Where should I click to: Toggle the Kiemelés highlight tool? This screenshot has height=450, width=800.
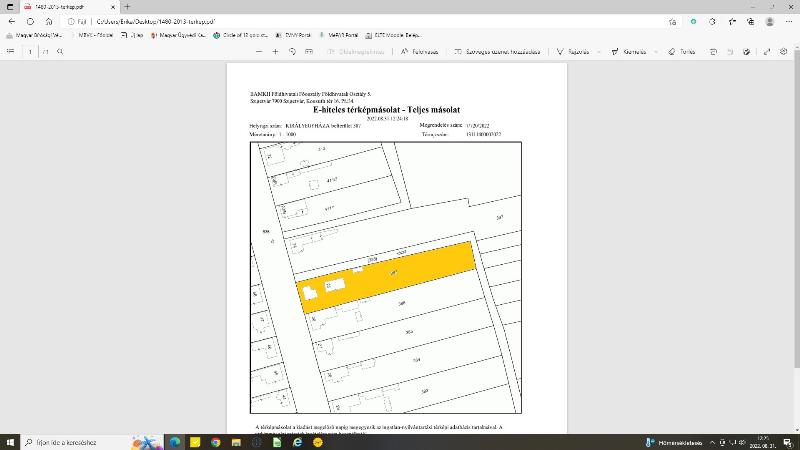pos(629,52)
